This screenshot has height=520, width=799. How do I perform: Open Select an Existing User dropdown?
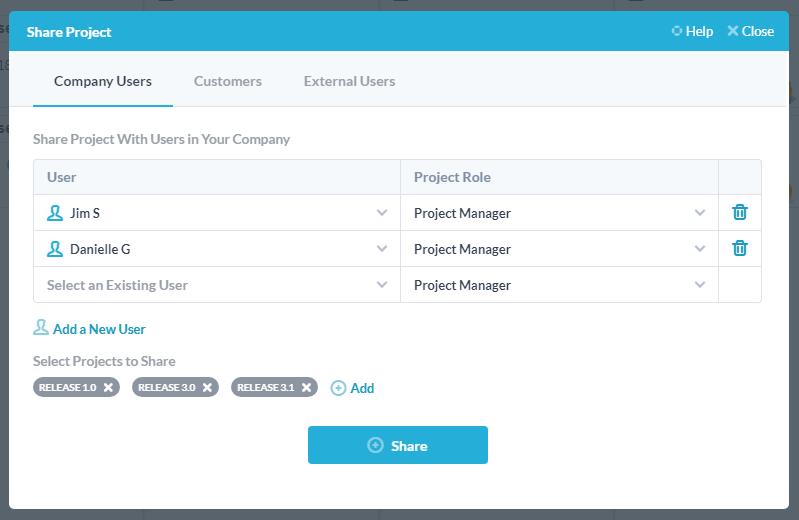click(x=217, y=285)
